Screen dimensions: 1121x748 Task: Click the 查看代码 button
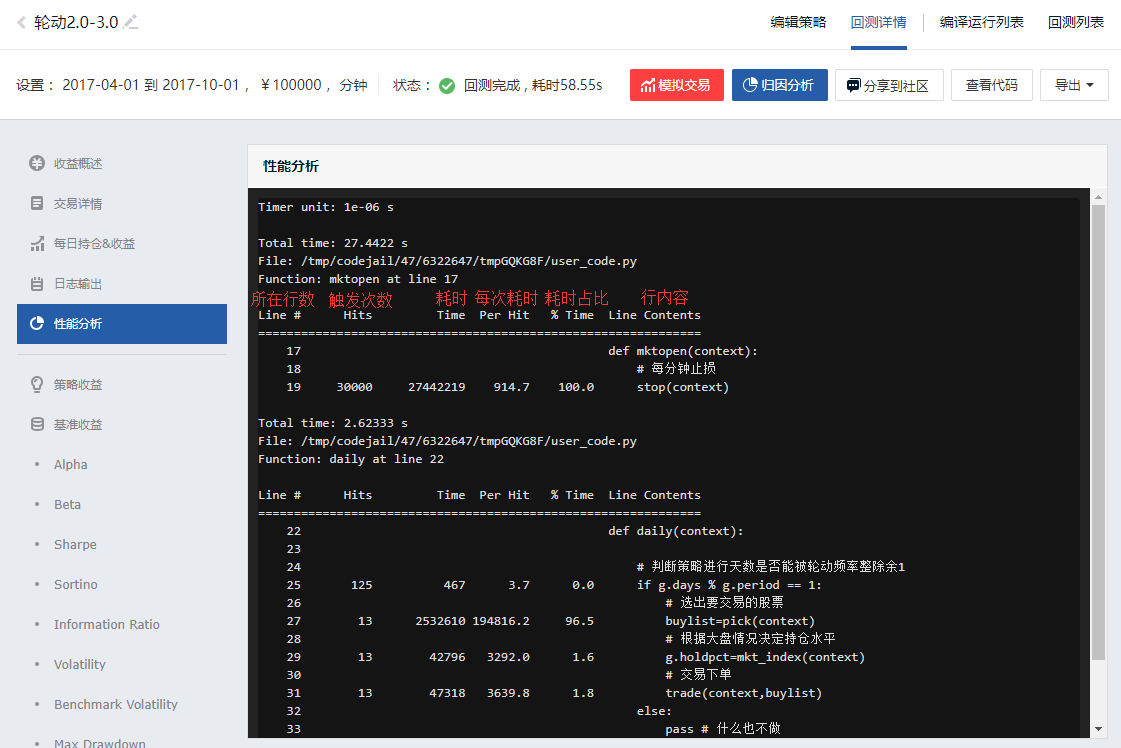pos(991,85)
